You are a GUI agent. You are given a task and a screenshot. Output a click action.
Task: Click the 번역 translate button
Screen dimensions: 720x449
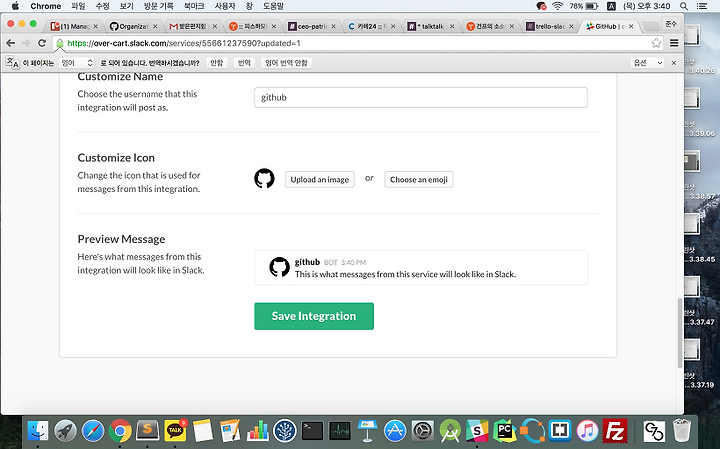244,63
